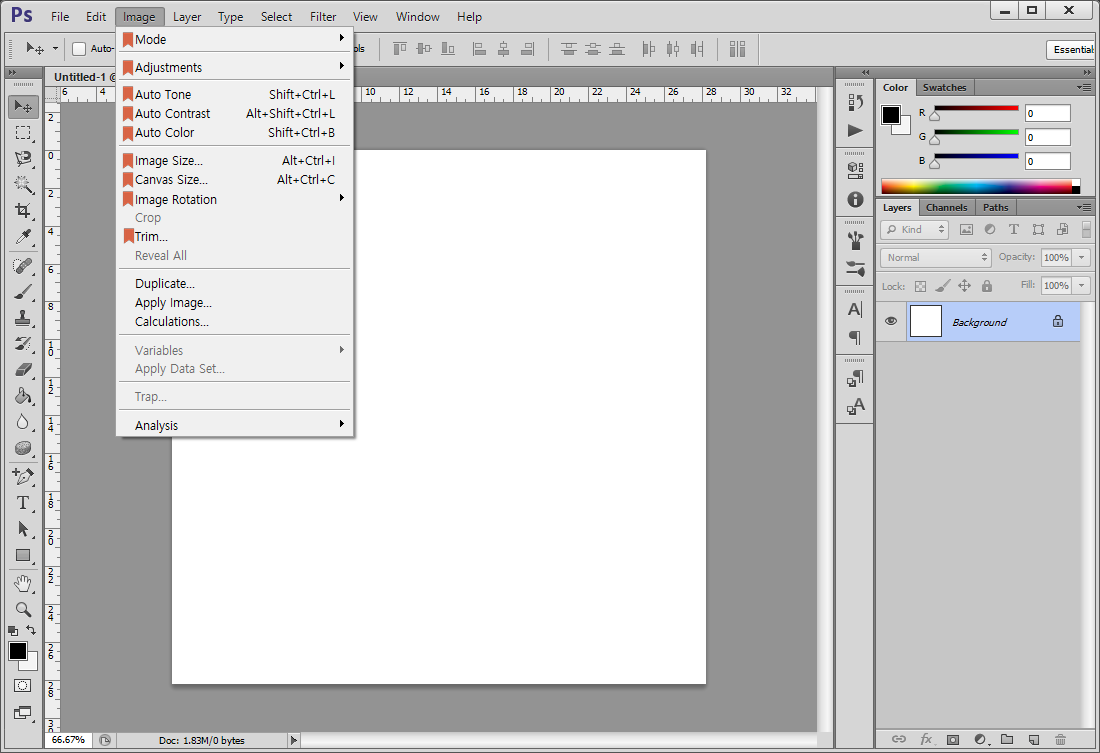Screen dimensions: 1100x753
Task: Click add layer mask icon
Action: pos(953,739)
